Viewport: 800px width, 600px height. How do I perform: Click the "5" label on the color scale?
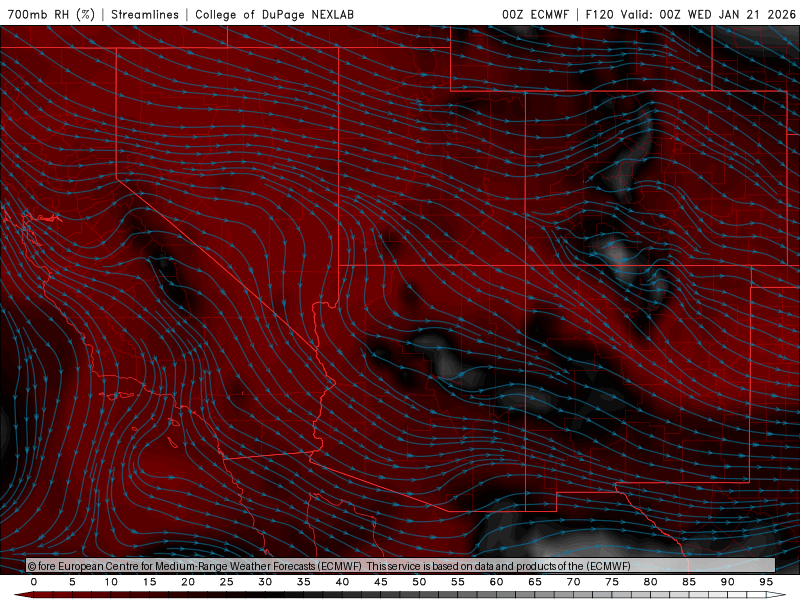pos(72,582)
